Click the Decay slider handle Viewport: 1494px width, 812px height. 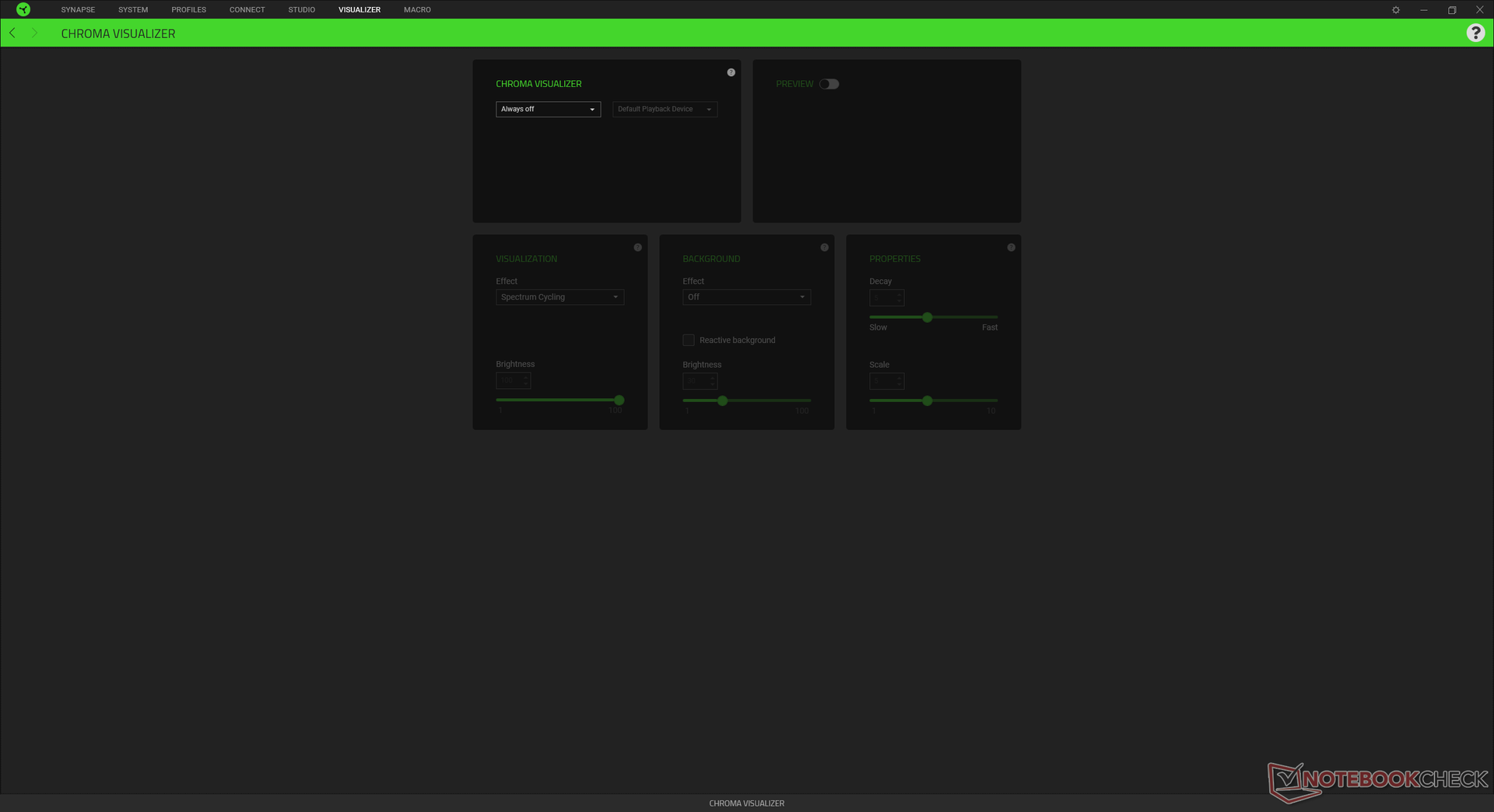(928, 317)
